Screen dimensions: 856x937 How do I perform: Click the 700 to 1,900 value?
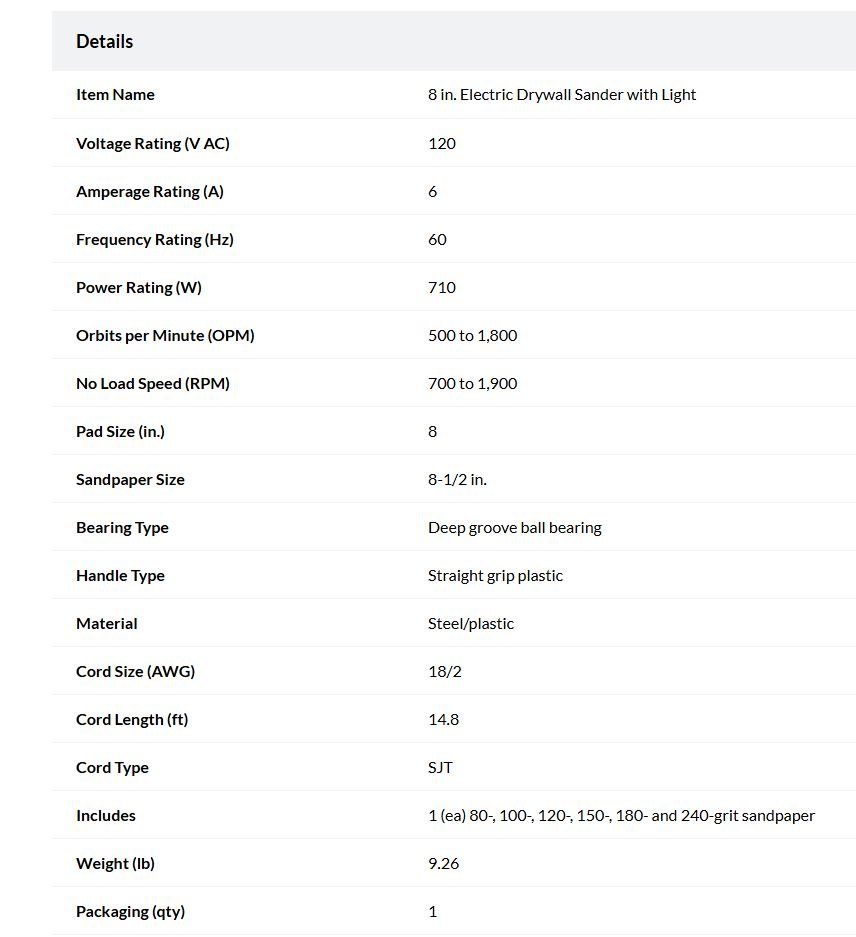(473, 384)
